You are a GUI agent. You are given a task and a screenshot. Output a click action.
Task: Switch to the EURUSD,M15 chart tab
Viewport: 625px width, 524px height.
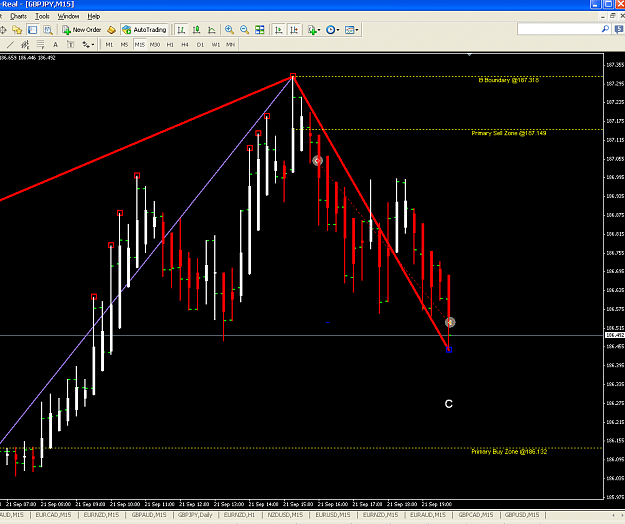pyautogui.click(x=333, y=515)
